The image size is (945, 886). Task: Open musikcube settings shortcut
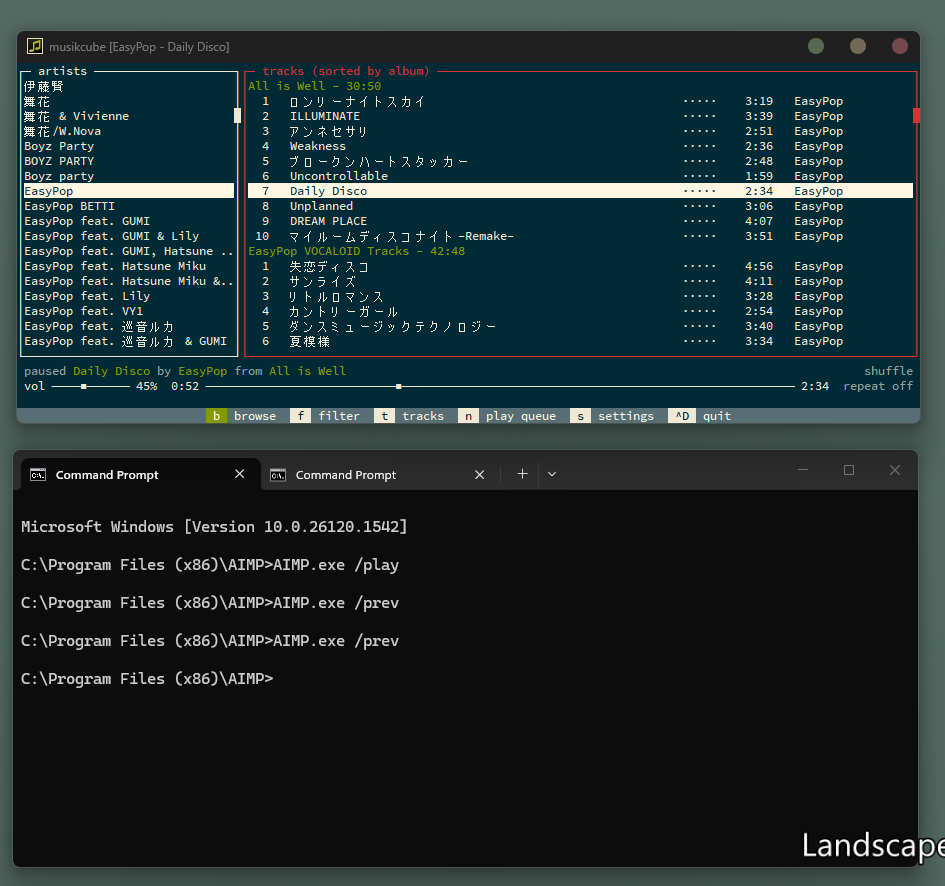[612, 416]
